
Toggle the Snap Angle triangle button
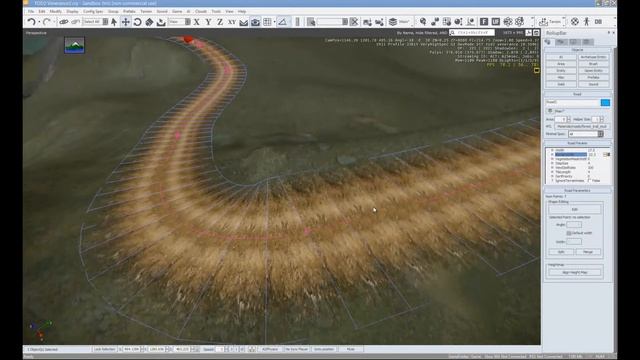pyautogui.click(x=282, y=22)
